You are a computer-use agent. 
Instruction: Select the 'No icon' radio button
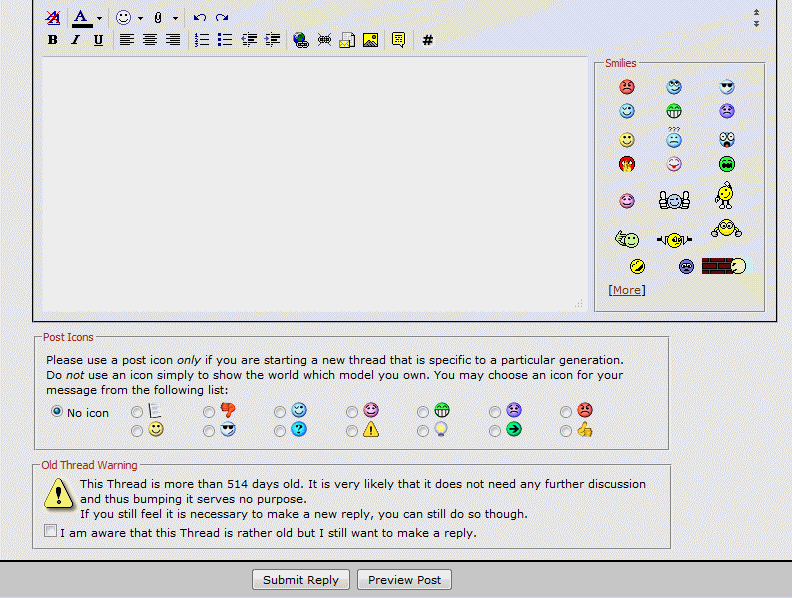(x=57, y=412)
